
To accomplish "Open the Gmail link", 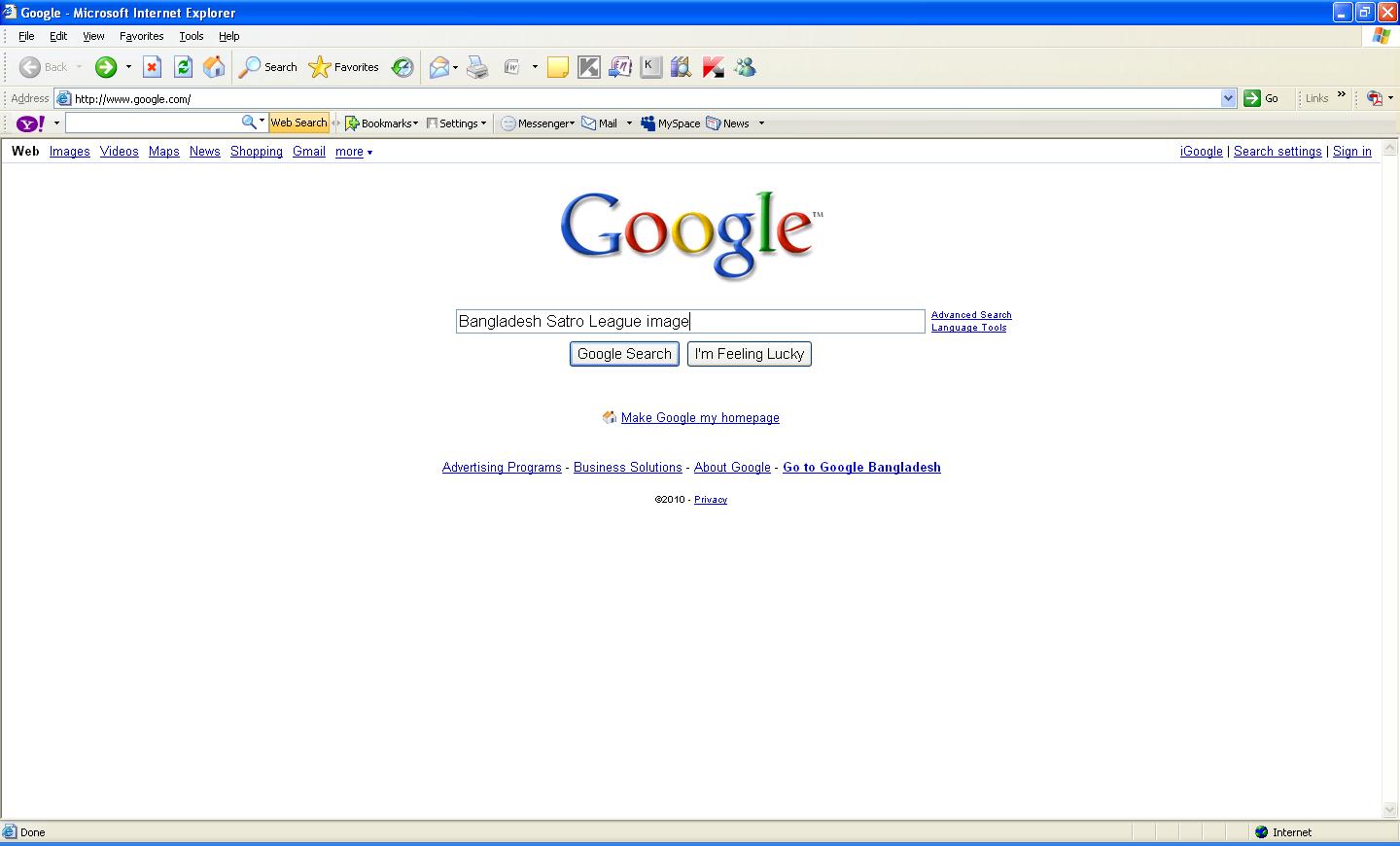I will [309, 152].
